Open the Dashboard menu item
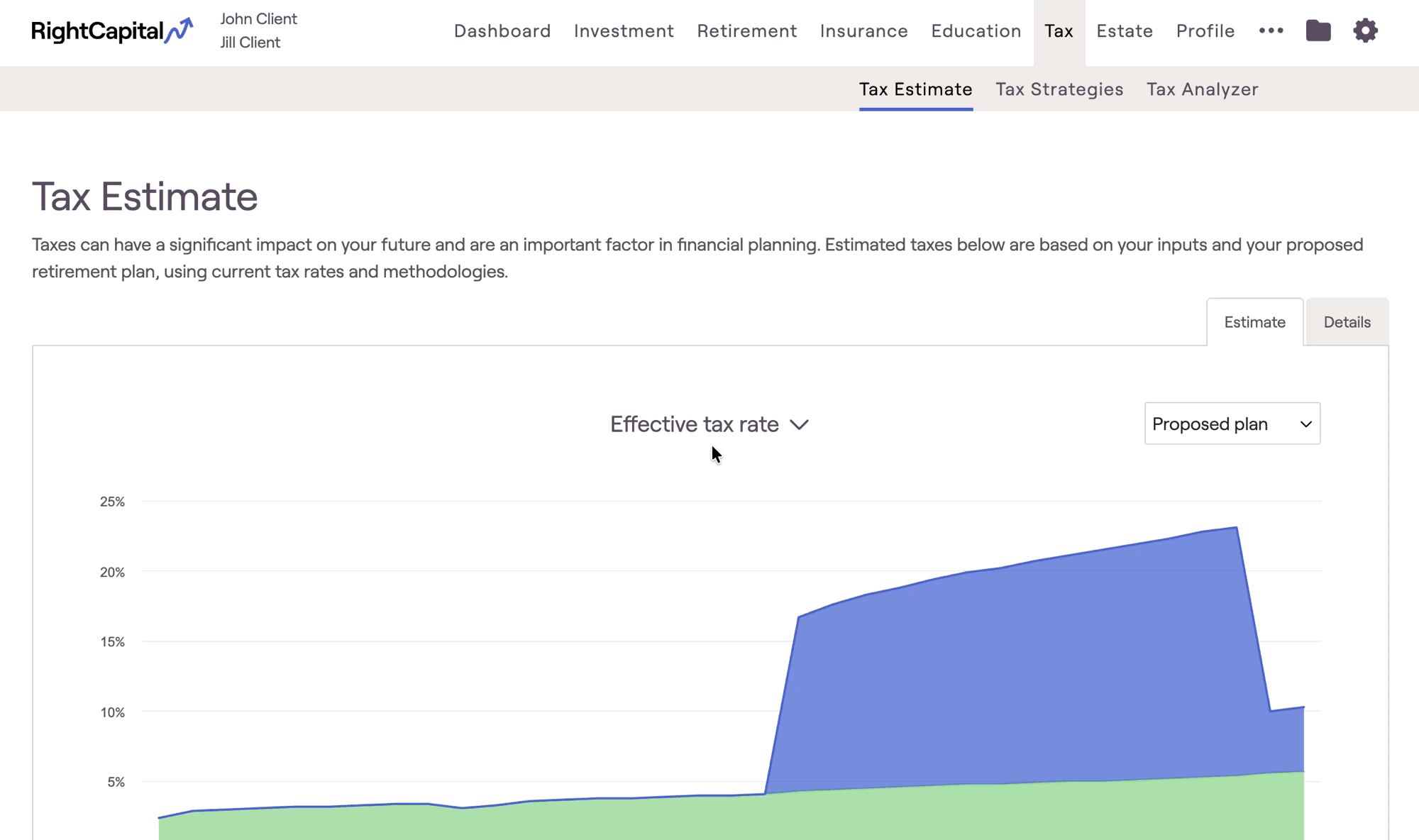This screenshot has height=840, width=1419. click(x=502, y=31)
